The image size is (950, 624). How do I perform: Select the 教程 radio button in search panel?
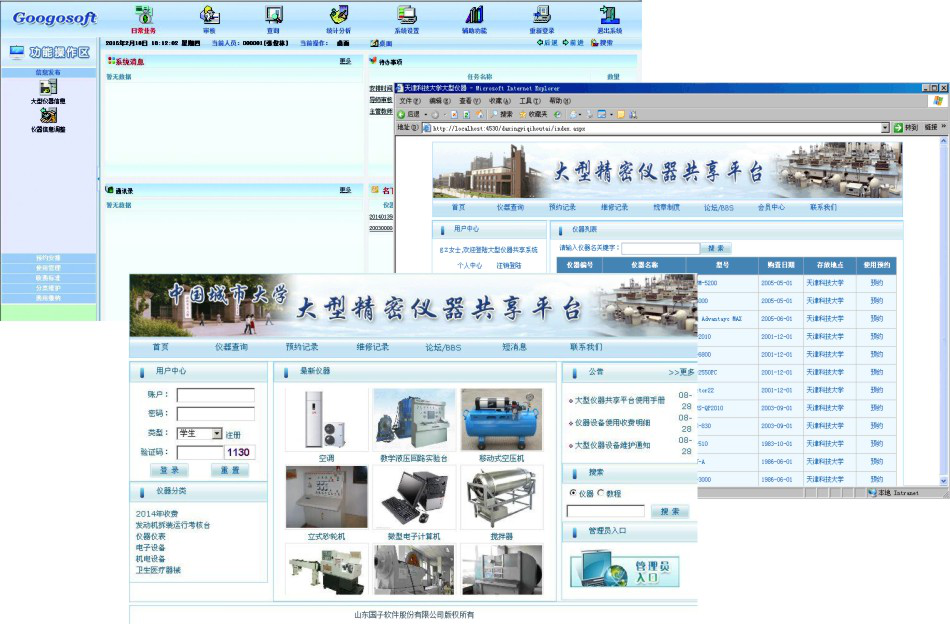point(601,493)
